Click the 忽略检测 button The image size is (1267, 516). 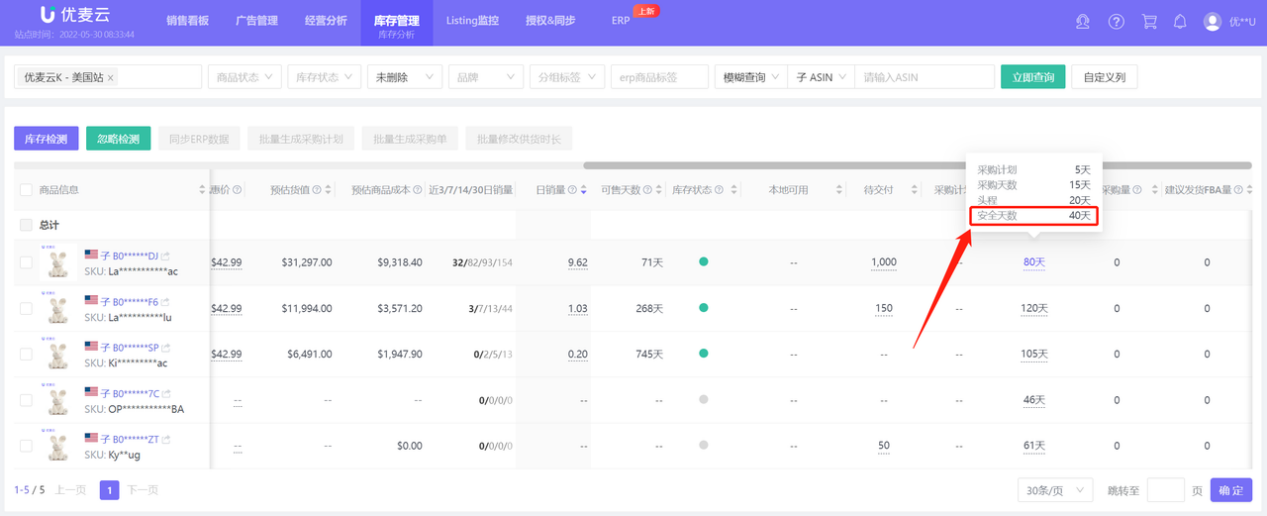pos(118,139)
